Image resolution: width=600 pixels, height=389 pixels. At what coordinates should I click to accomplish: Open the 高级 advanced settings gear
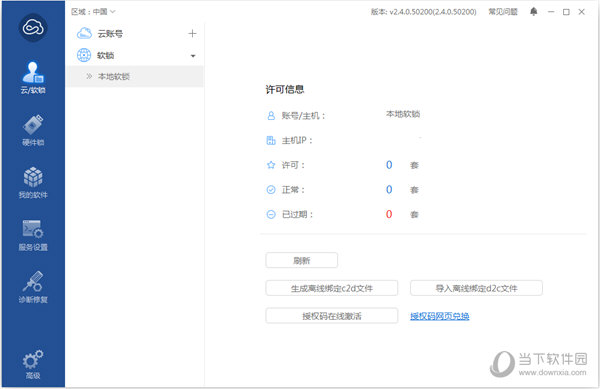33,364
